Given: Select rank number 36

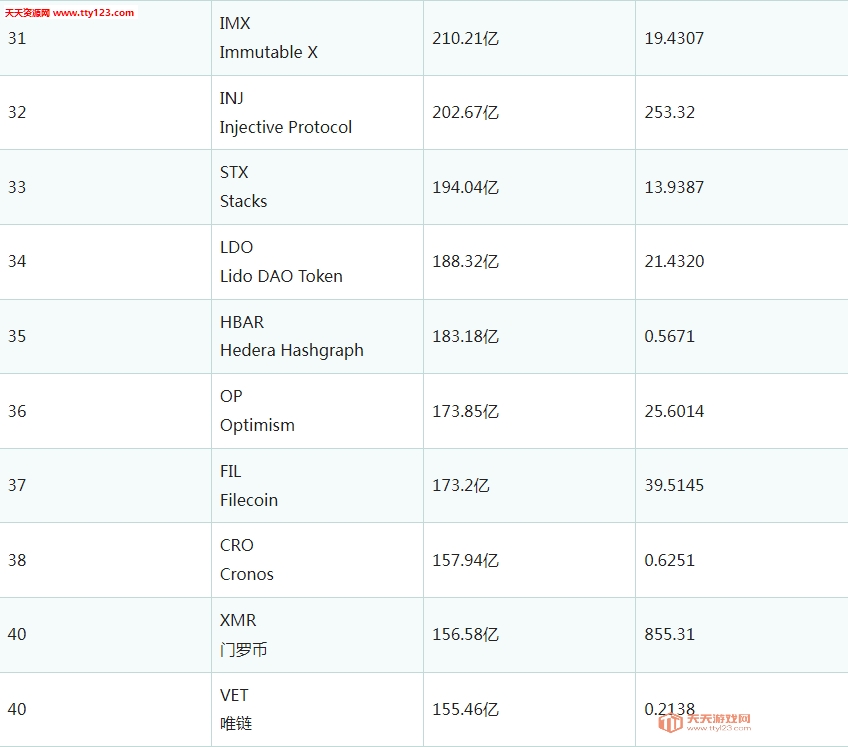Looking at the screenshot, I should (x=17, y=412).
